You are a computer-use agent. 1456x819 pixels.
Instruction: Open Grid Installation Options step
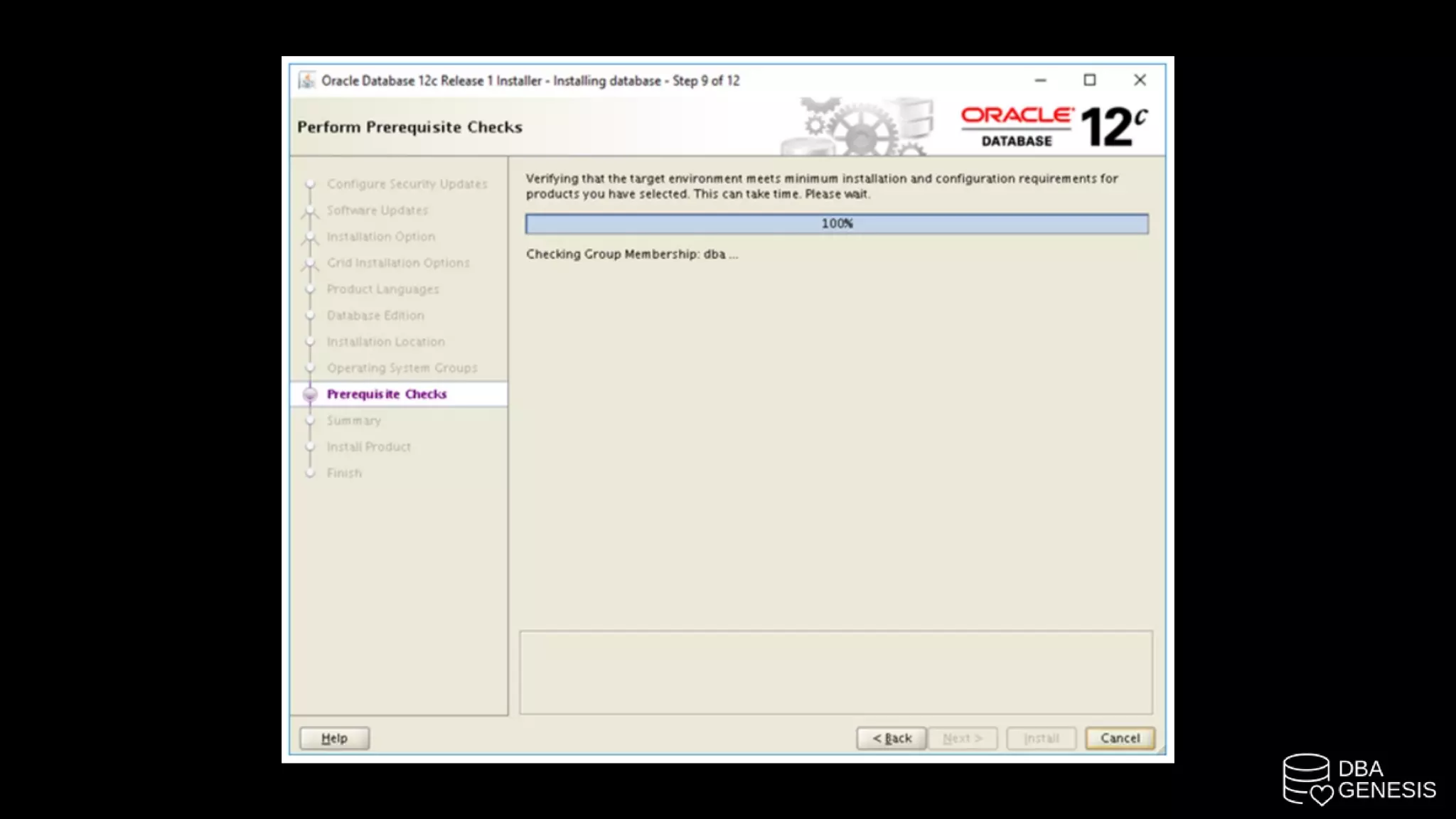tap(398, 263)
